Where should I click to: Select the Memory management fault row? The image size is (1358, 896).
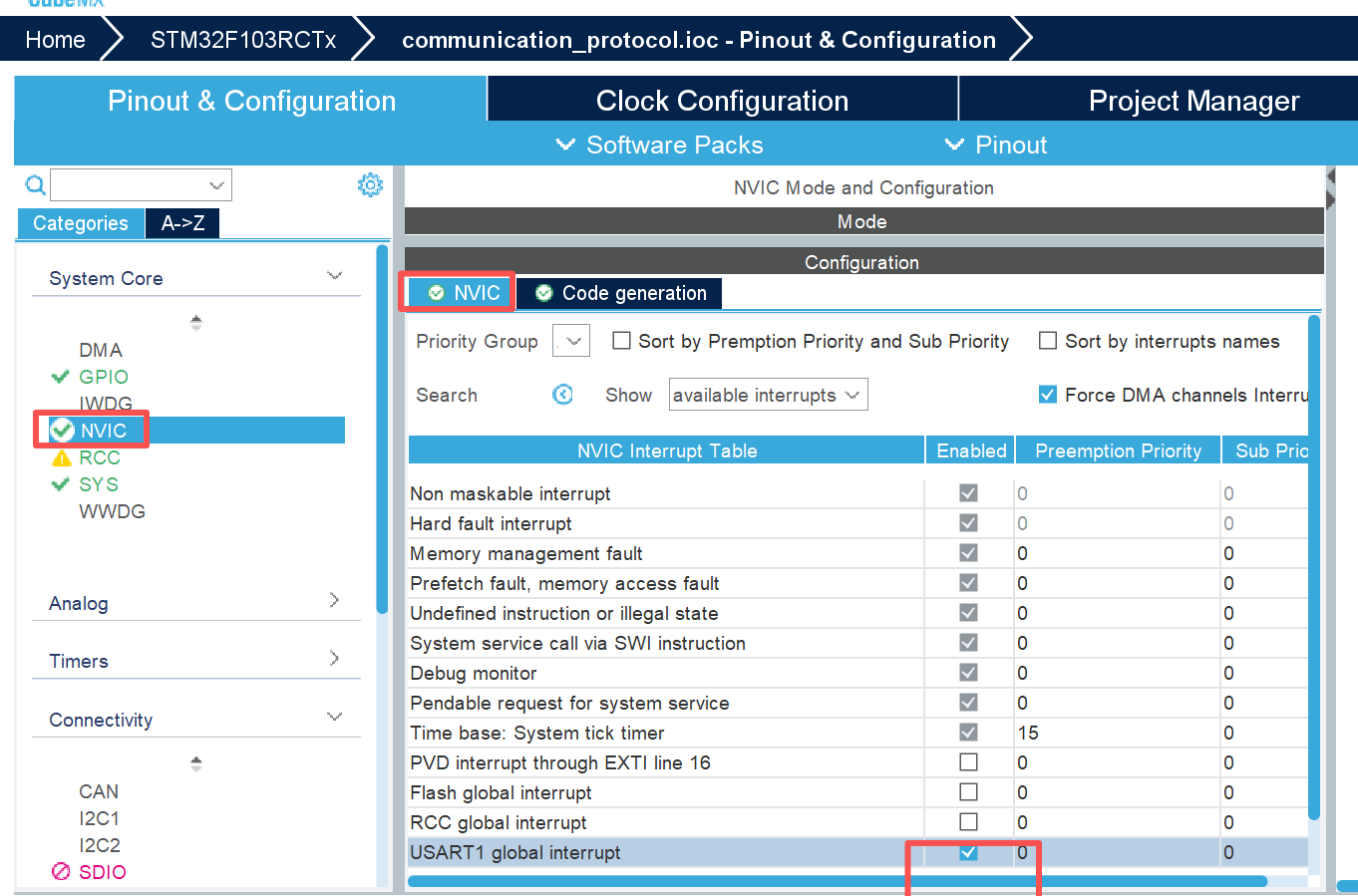[x=857, y=553]
